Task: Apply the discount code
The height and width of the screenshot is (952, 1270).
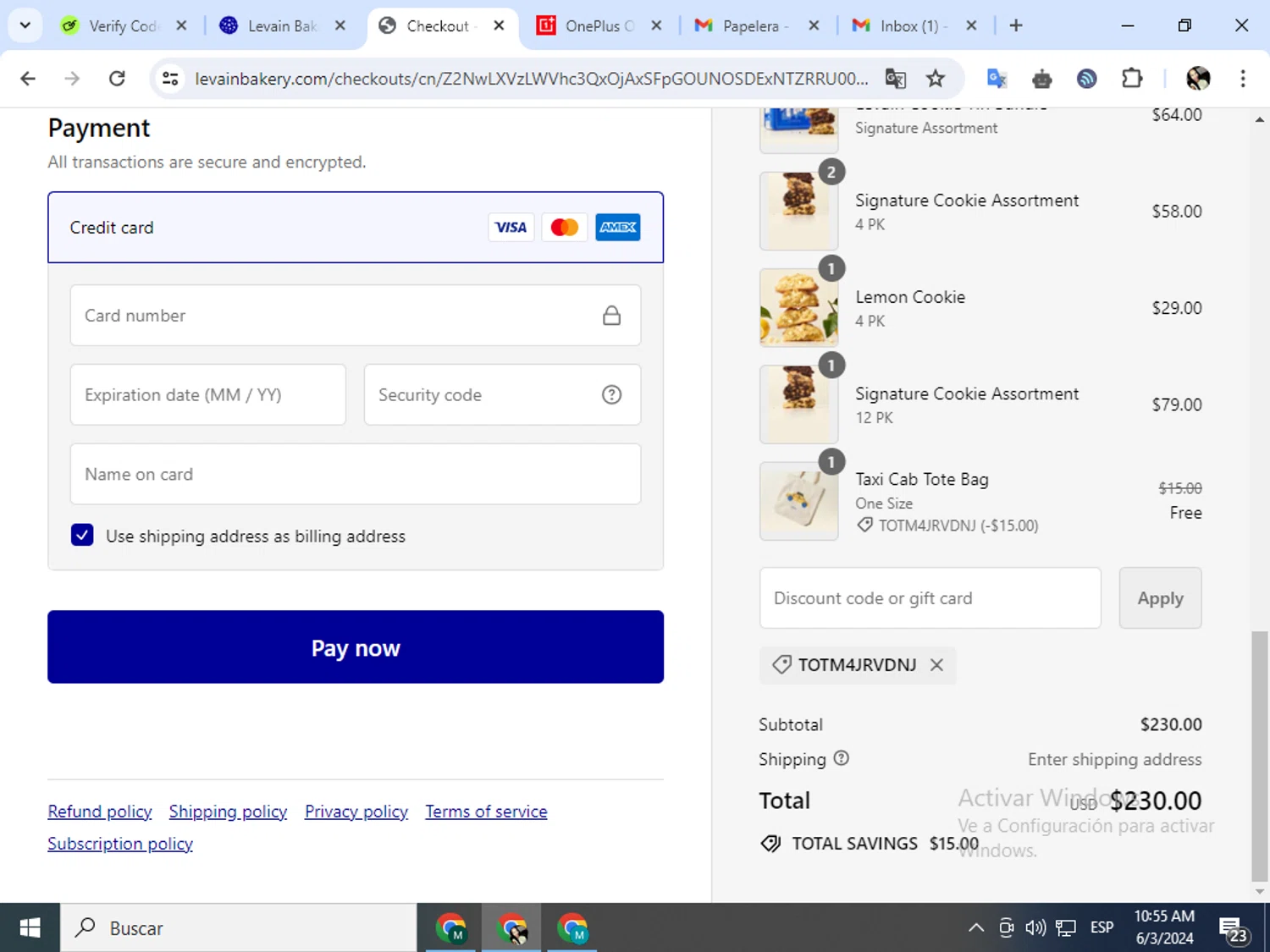Action: point(1160,598)
